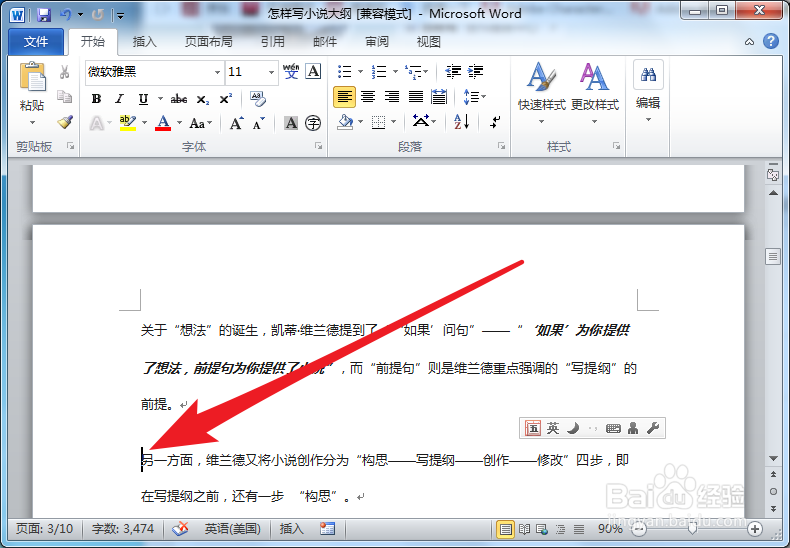Open the underline style dropdown arrow
The width and height of the screenshot is (790, 548).
point(160,99)
